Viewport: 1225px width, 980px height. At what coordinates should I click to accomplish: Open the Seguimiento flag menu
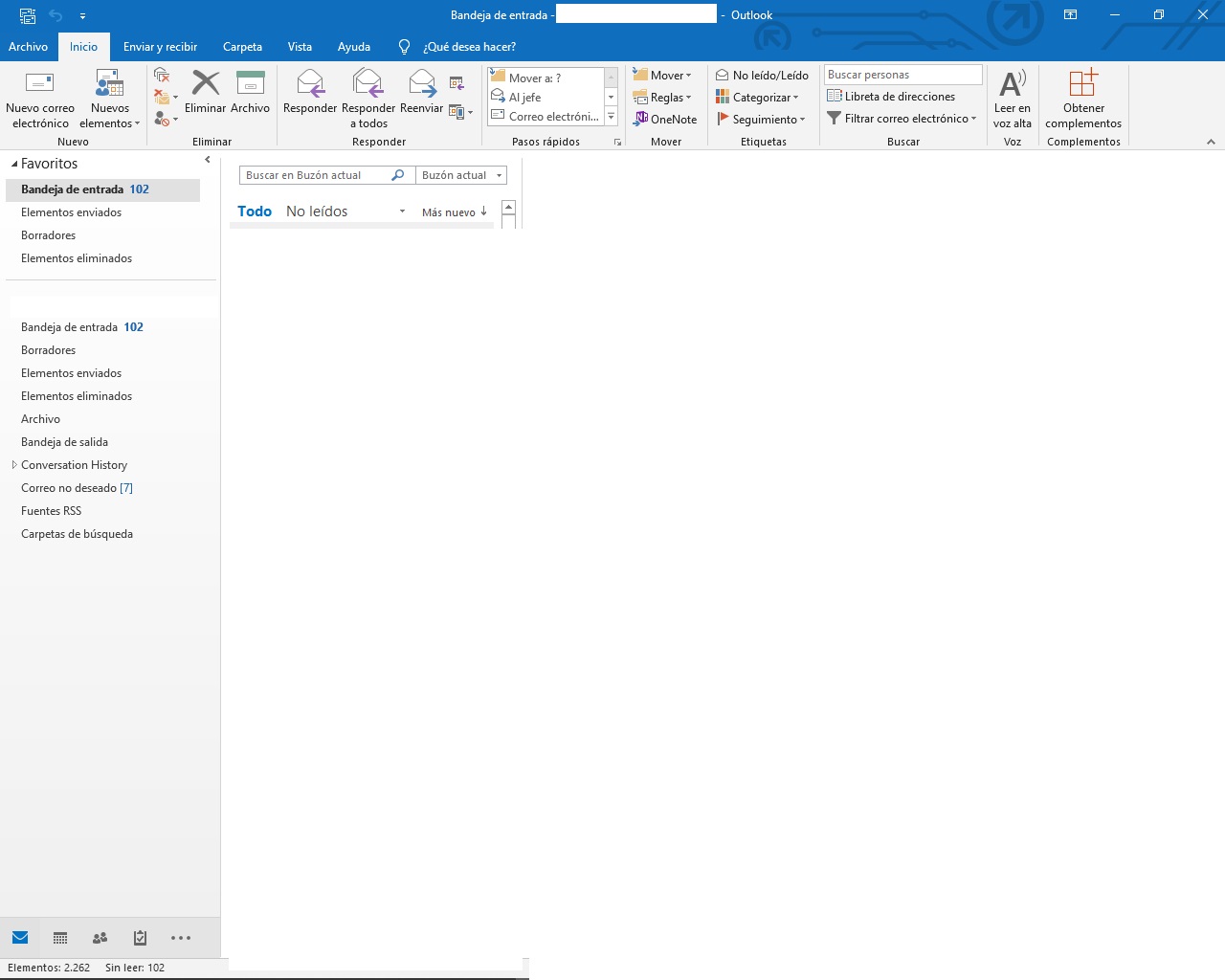[761, 119]
